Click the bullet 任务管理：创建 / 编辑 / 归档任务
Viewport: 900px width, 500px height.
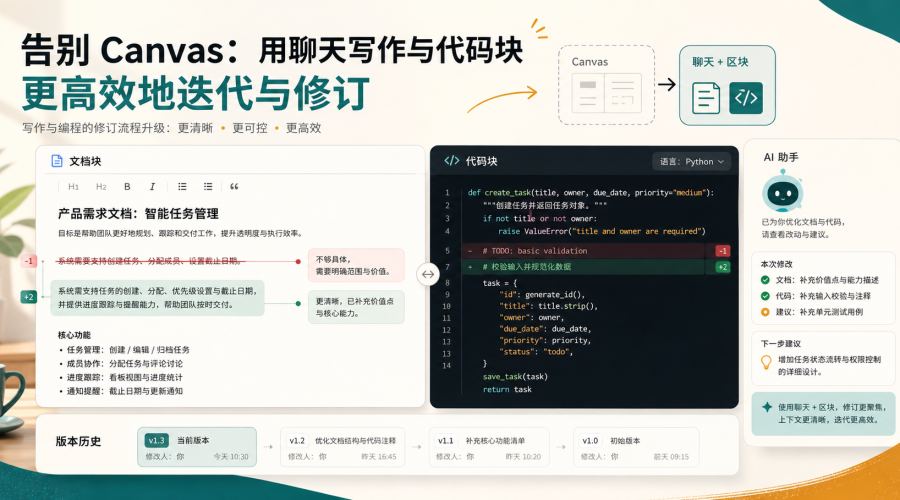pyautogui.click(x=128, y=350)
